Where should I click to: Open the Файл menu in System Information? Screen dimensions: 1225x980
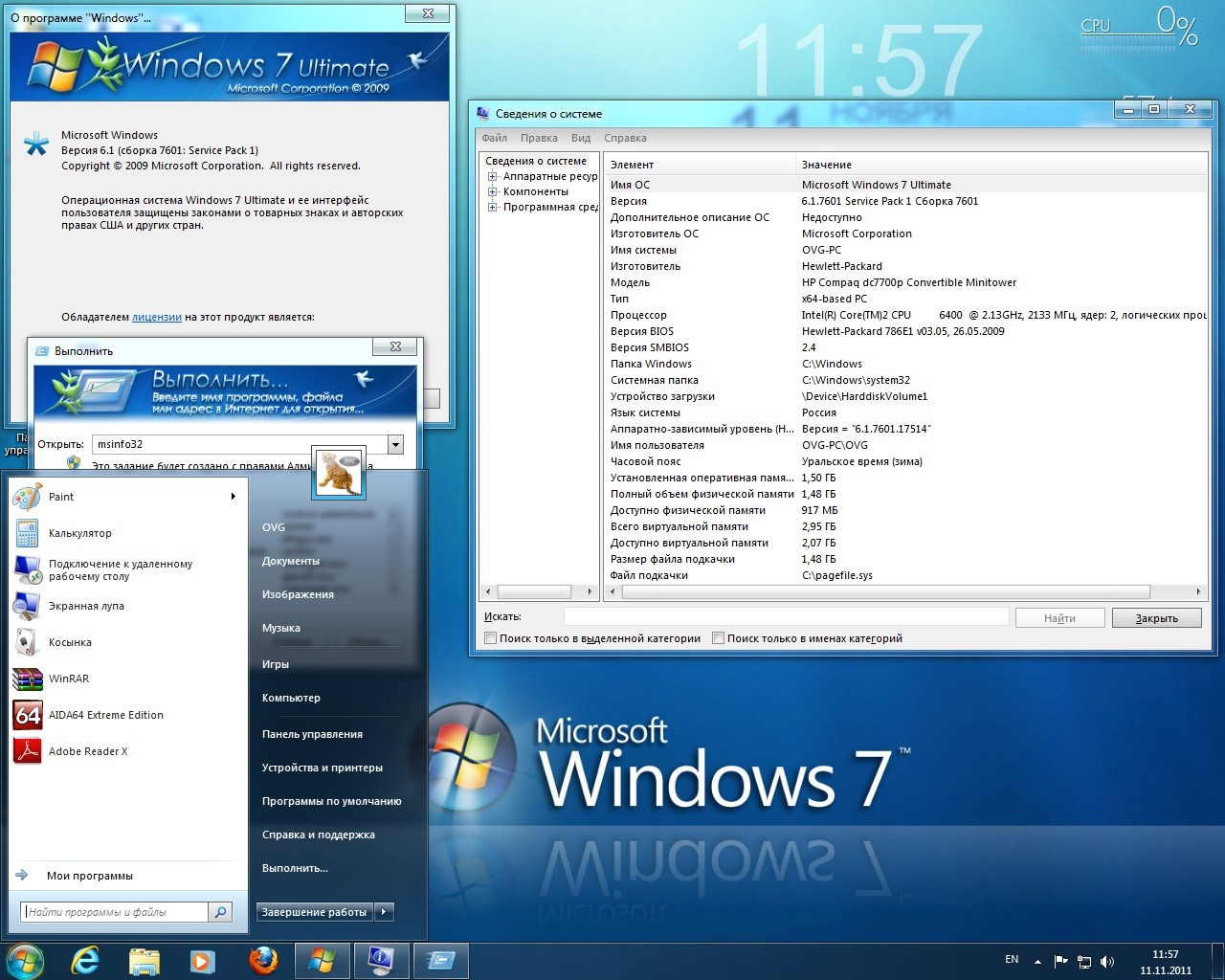495,138
